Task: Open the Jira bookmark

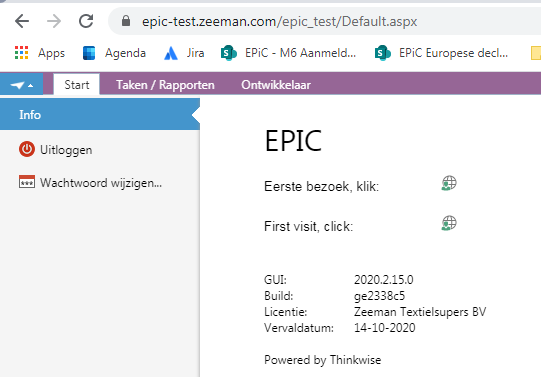Action: [x=184, y=53]
